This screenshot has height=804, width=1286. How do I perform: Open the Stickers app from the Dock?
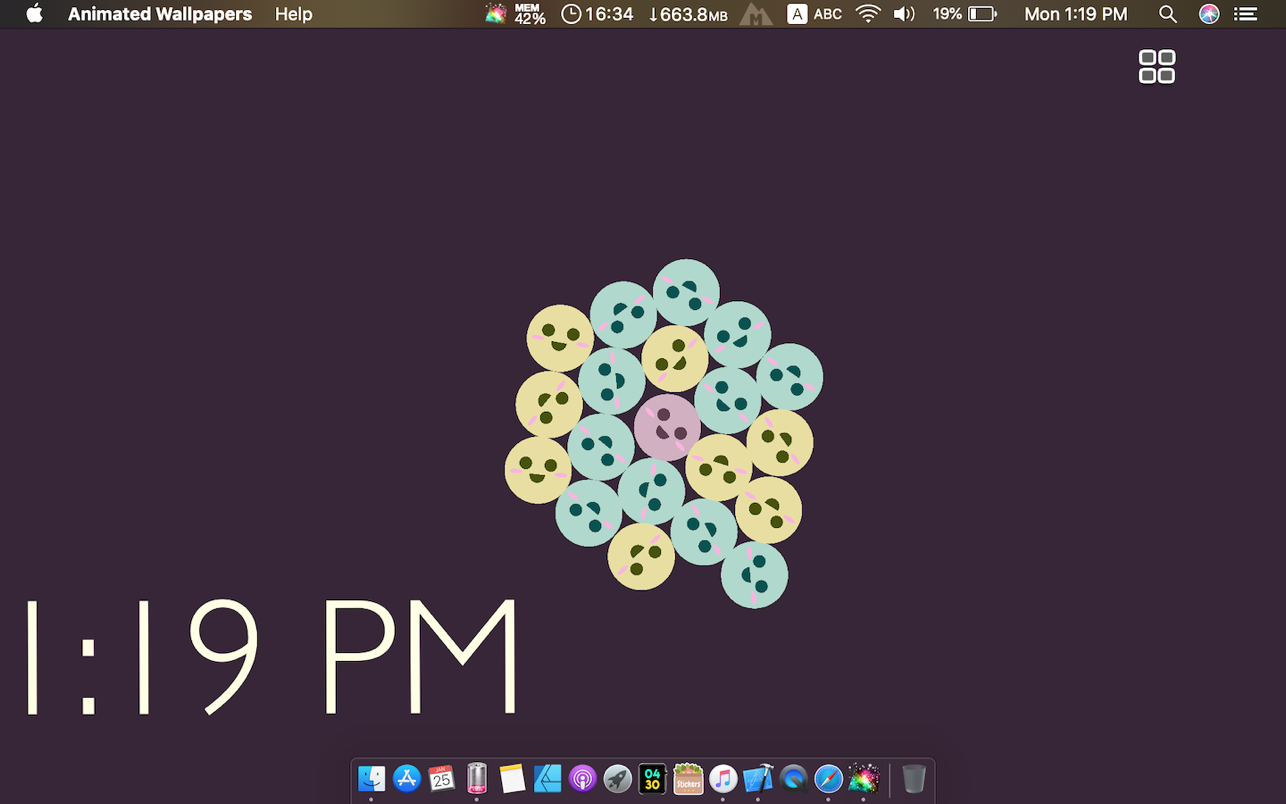pyautogui.click(x=687, y=779)
